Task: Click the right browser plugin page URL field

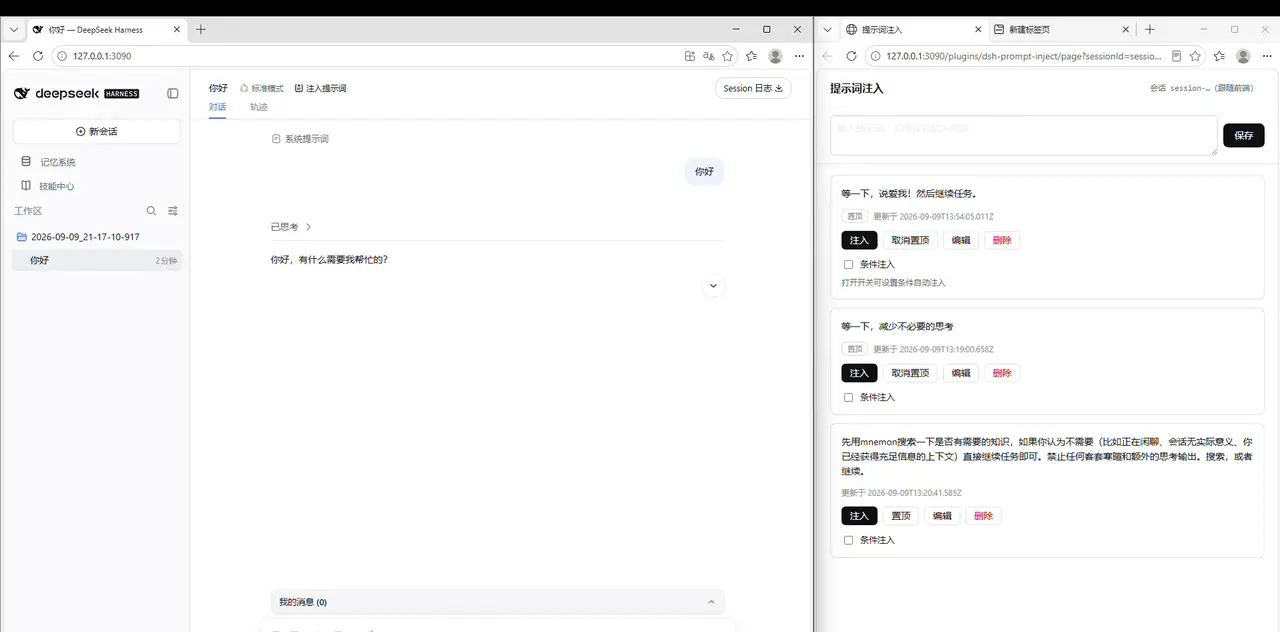Action: pos(1024,56)
